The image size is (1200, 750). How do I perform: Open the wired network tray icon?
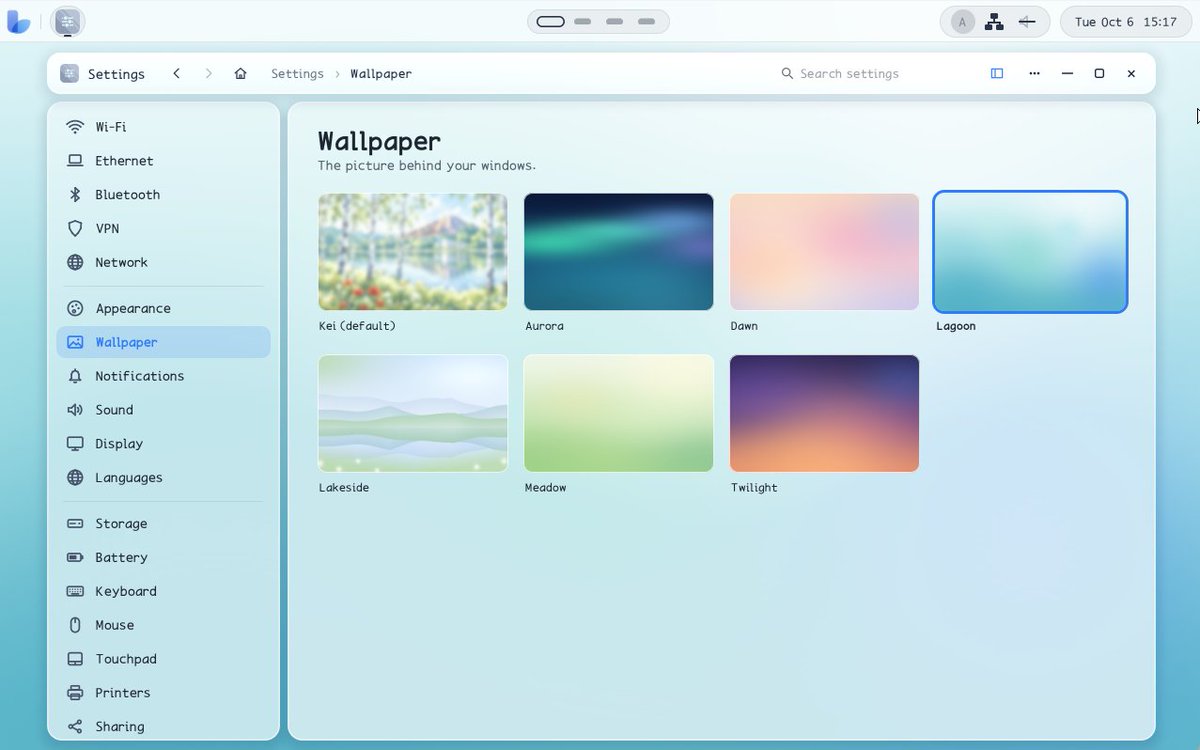[994, 22]
